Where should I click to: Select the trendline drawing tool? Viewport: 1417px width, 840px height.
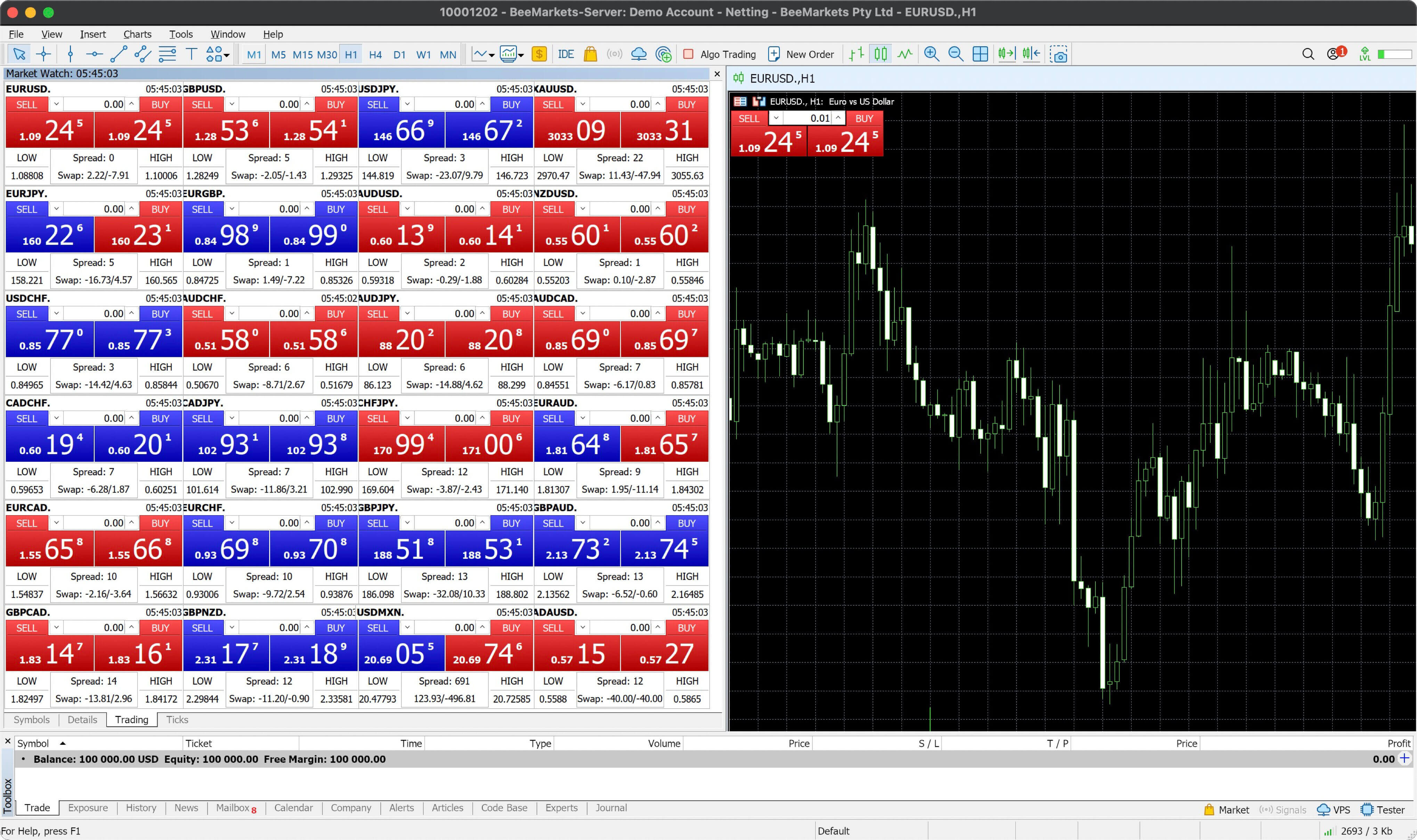tap(118, 54)
